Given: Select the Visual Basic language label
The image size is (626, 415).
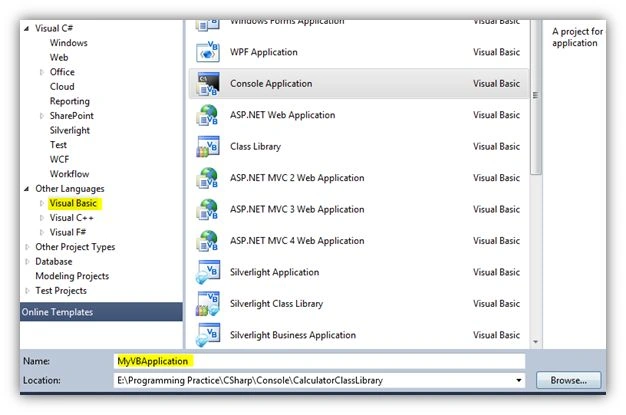Looking at the screenshot, I should pyautogui.click(x=73, y=203).
